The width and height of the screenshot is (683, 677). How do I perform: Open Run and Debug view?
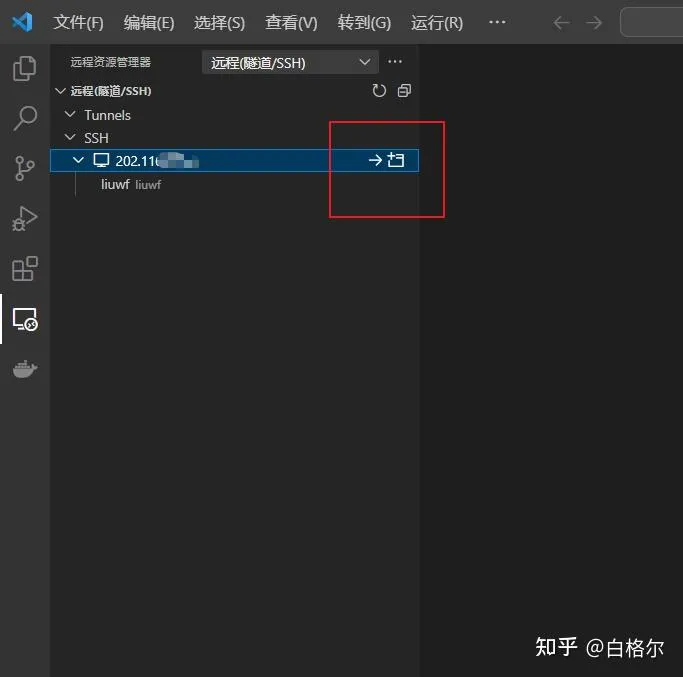pyautogui.click(x=24, y=219)
